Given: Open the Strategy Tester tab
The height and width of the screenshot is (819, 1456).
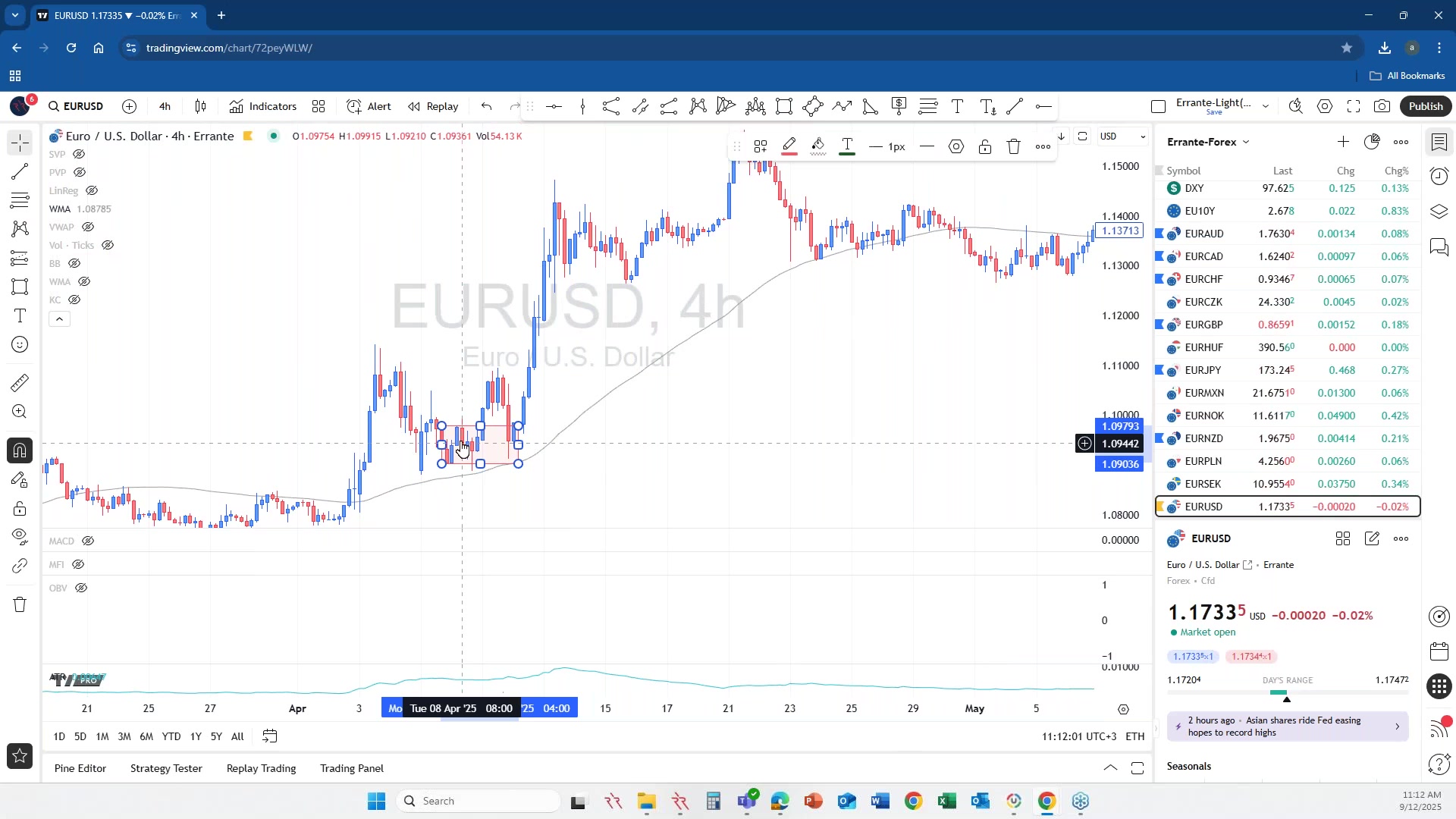Looking at the screenshot, I should tap(166, 768).
